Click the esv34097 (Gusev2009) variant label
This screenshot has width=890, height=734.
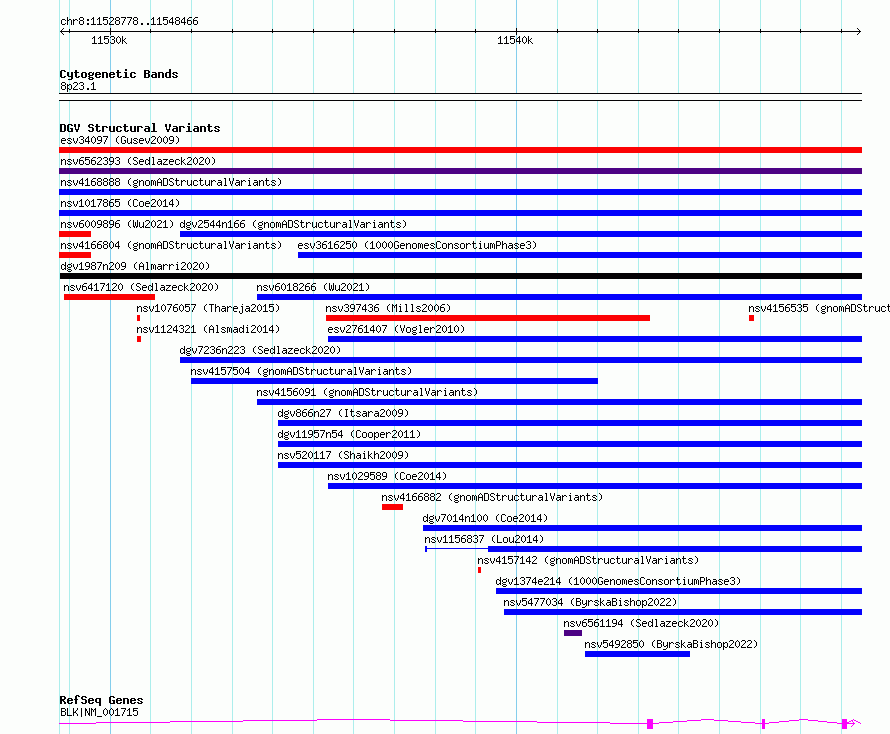[120, 140]
